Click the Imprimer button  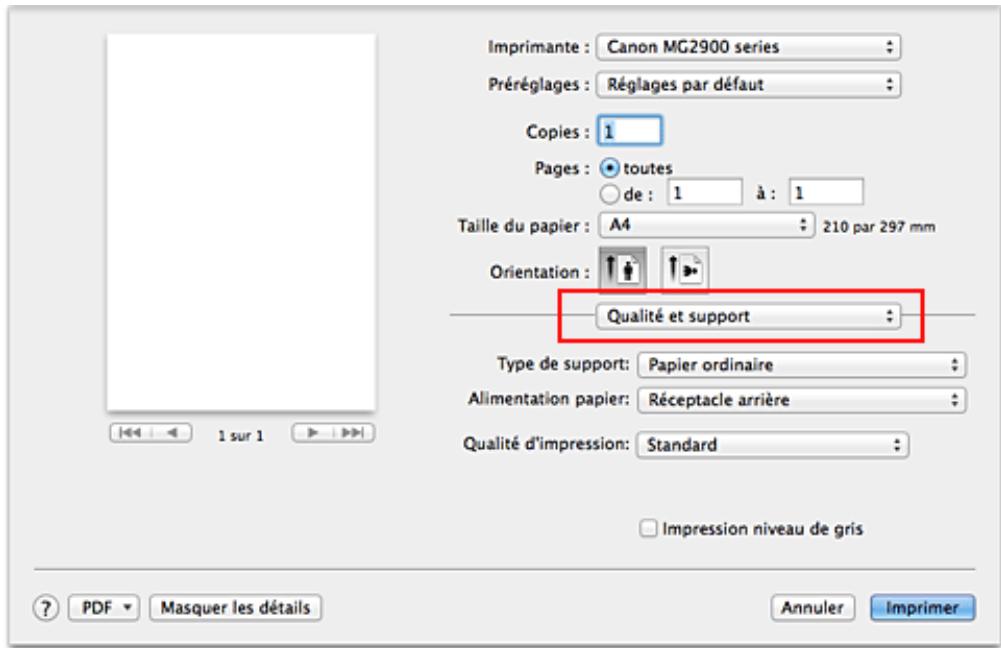pos(922,608)
